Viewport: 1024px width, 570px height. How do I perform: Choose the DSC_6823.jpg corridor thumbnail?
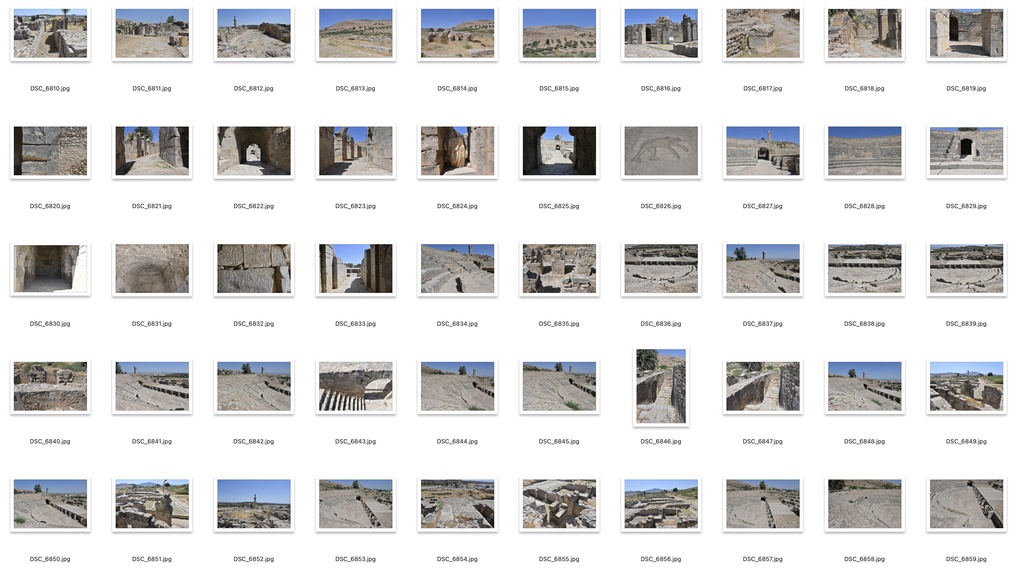click(356, 151)
